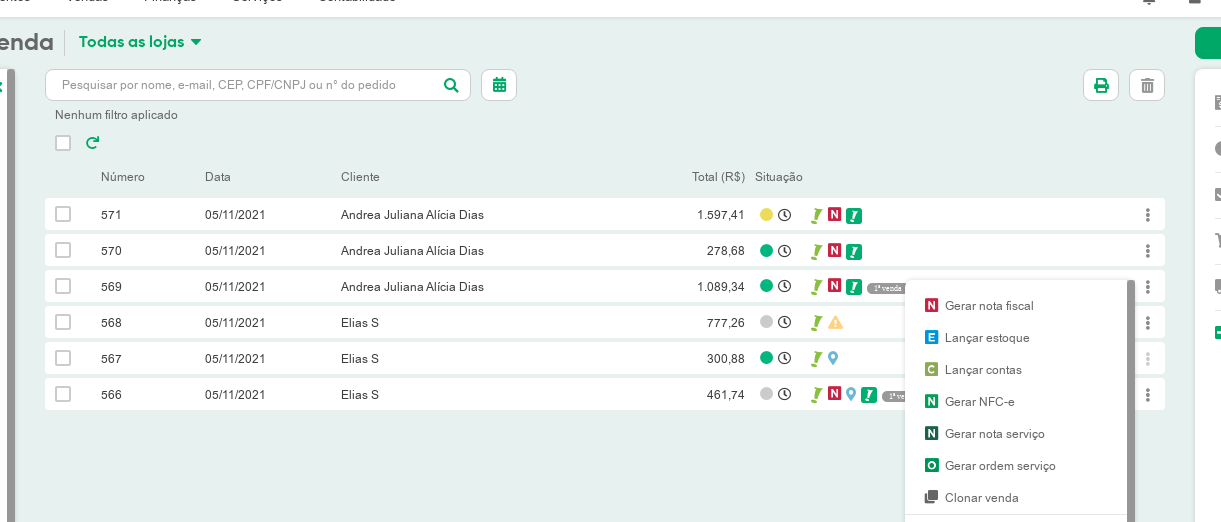Open actions menu for order 571

1148,215
